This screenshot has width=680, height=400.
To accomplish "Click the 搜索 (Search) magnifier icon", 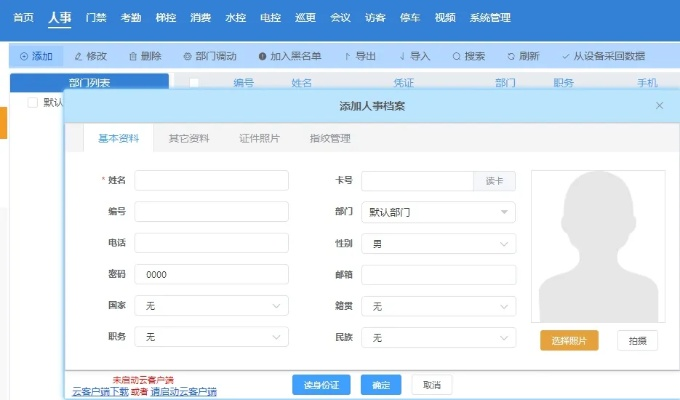I will point(456,56).
